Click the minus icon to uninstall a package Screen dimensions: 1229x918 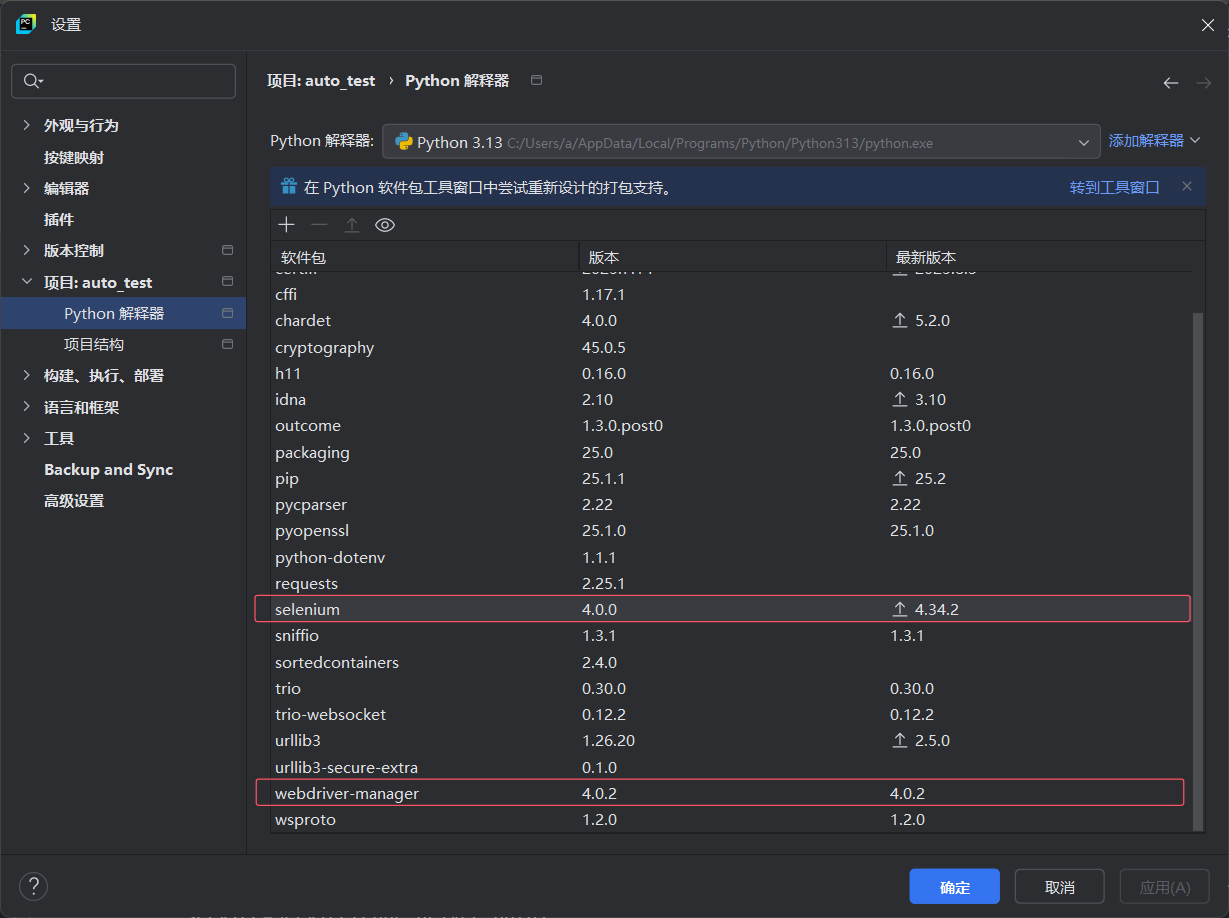click(x=319, y=225)
